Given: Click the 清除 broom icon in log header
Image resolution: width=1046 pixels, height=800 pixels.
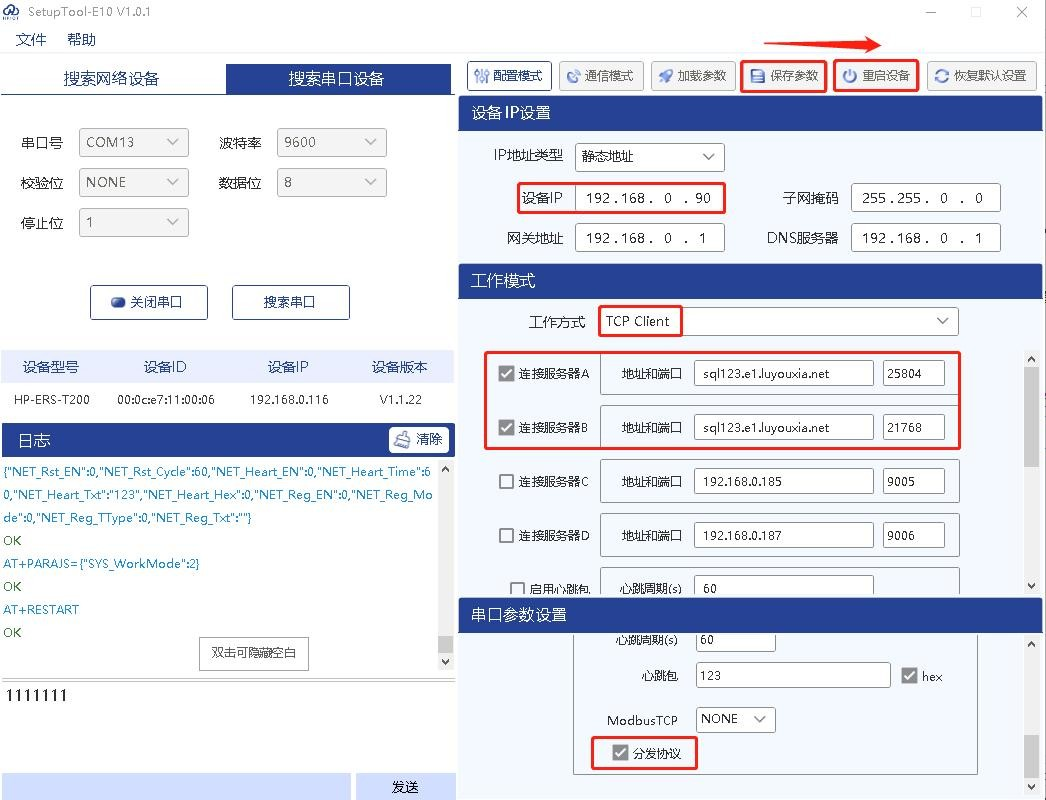Looking at the screenshot, I should tap(402, 439).
